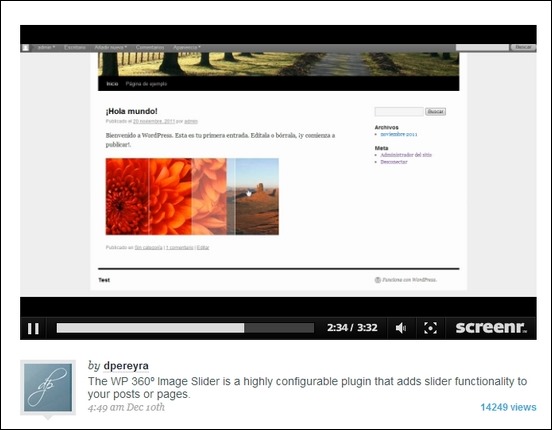Open the admin dropdown in toolbar
552x430 pixels.
coord(46,47)
